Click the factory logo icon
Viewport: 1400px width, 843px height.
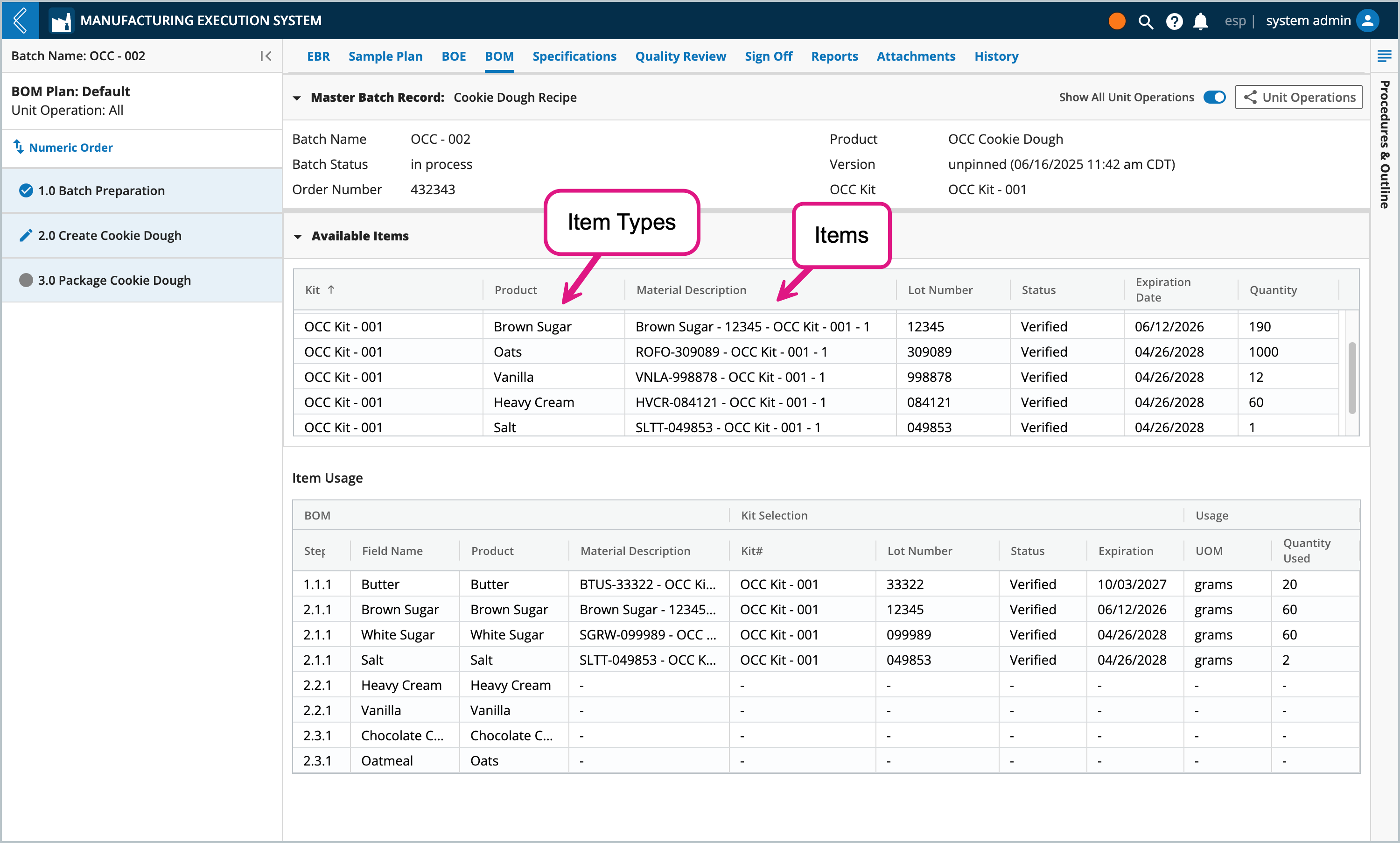pos(61,21)
